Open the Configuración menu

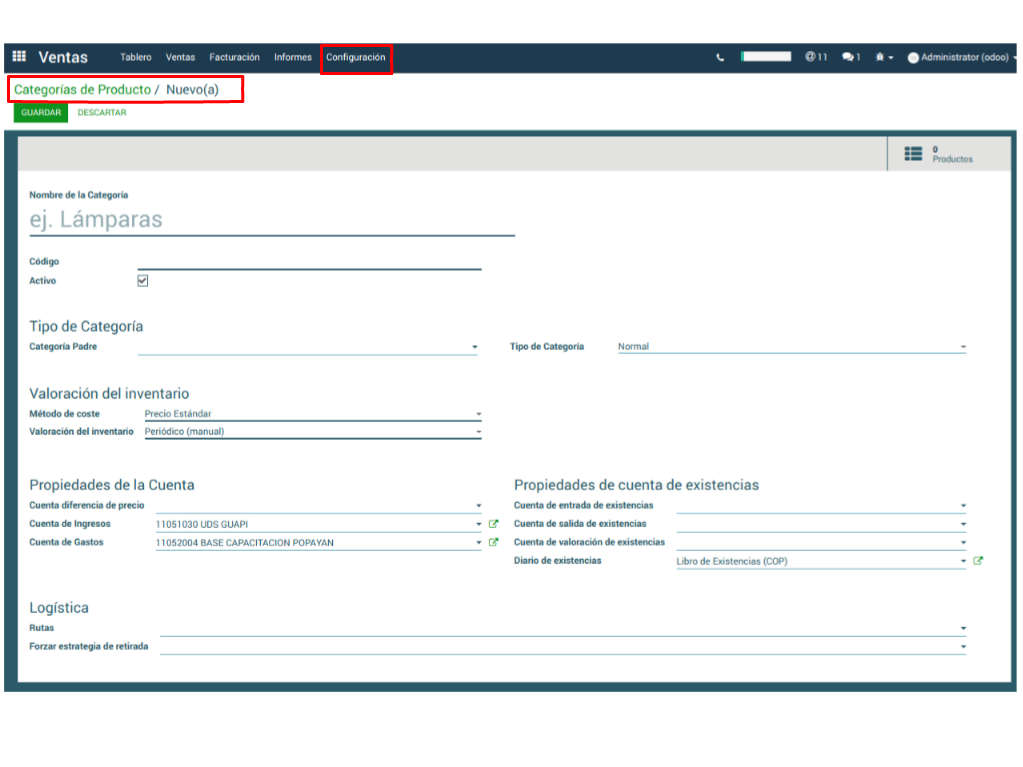(355, 58)
